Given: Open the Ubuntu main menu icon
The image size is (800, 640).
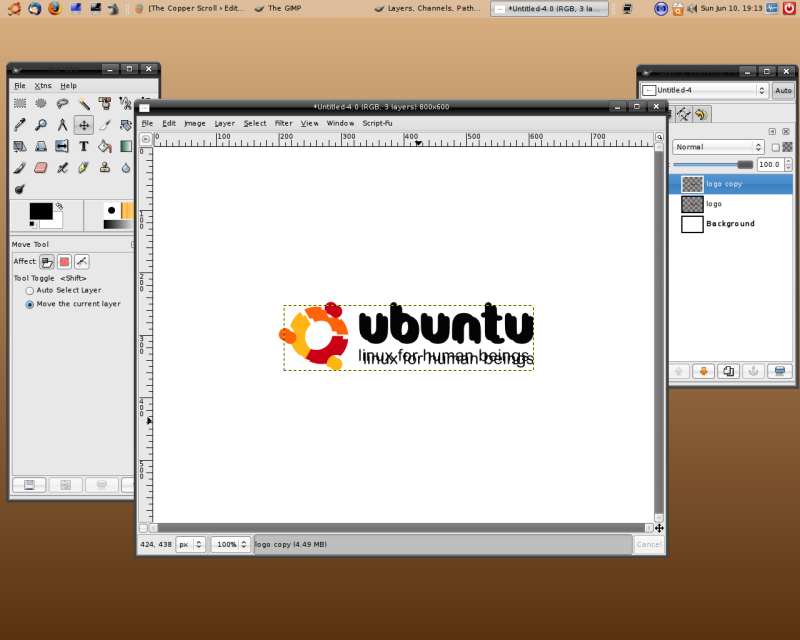Looking at the screenshot, I should click(x=14, y=8).
